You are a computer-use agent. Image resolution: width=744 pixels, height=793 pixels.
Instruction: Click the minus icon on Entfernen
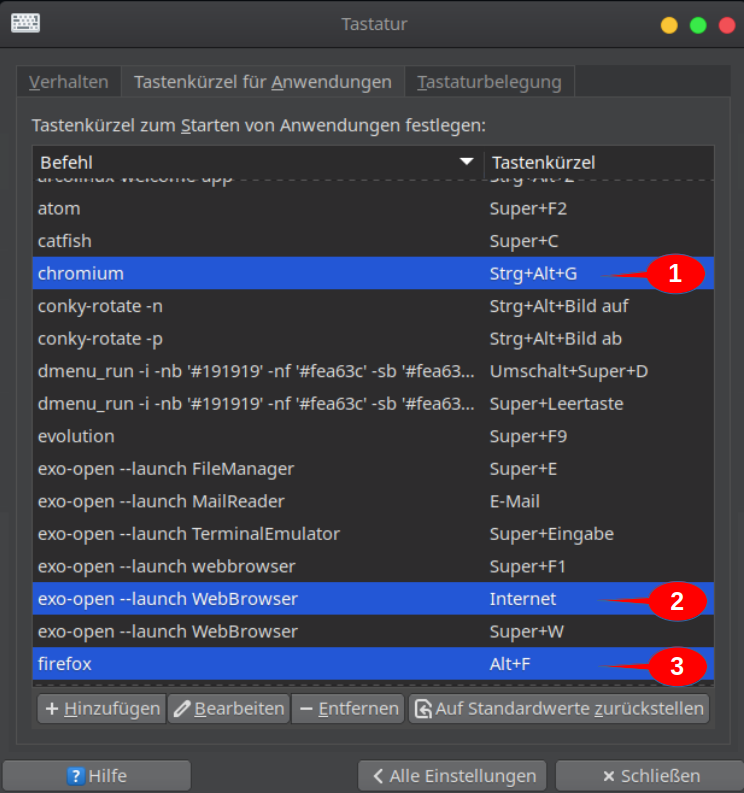pyautogui.click(x=305, y=709)
